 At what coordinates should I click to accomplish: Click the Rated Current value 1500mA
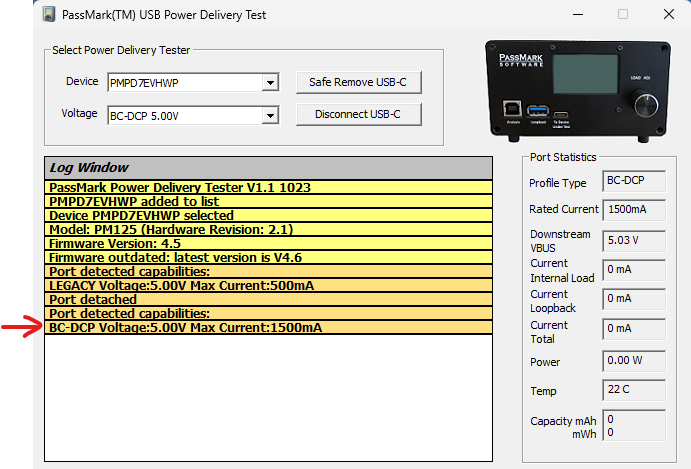634,209
